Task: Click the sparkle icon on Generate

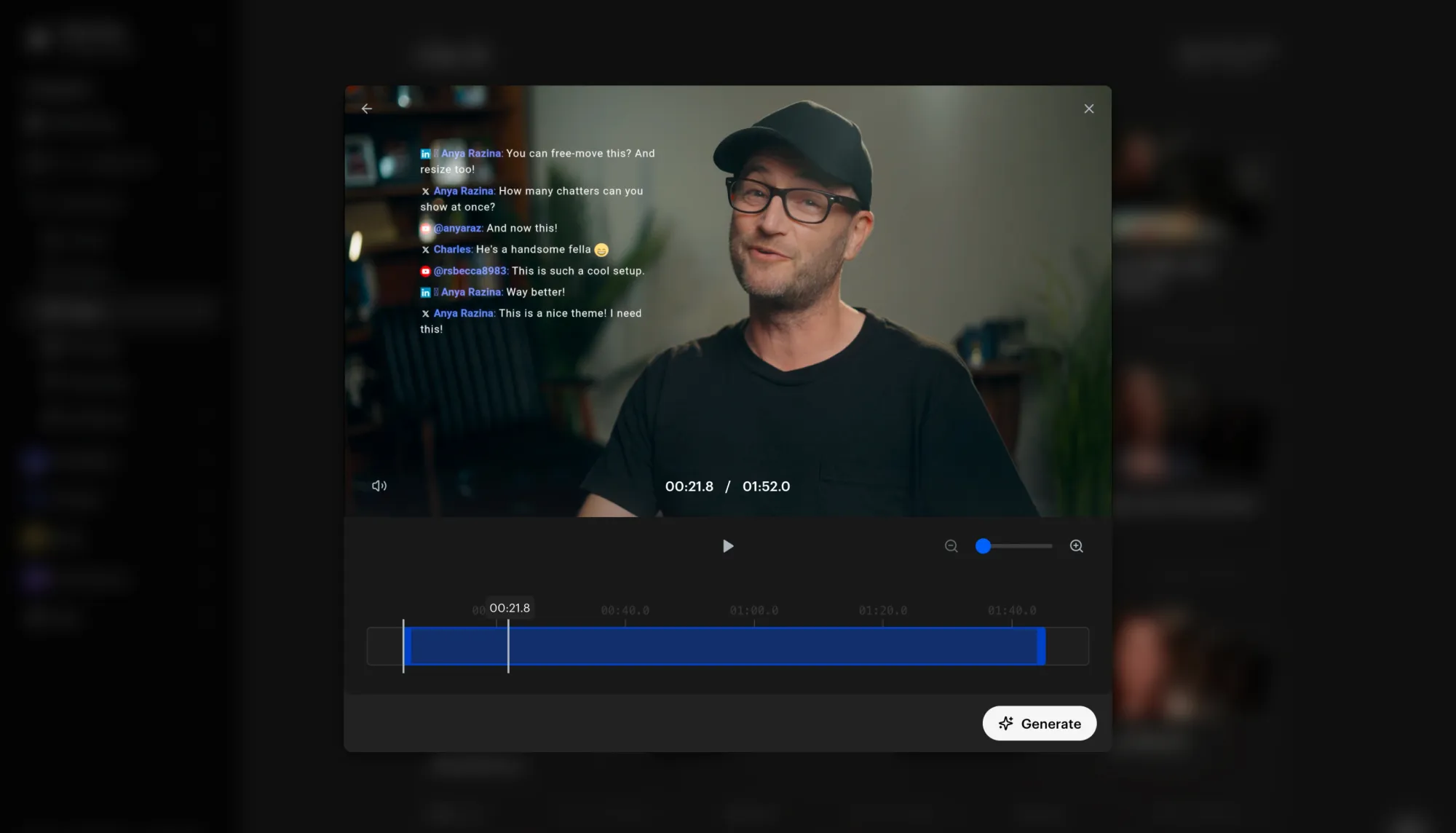Action: pyautogui.click(x=1005, y=723)
